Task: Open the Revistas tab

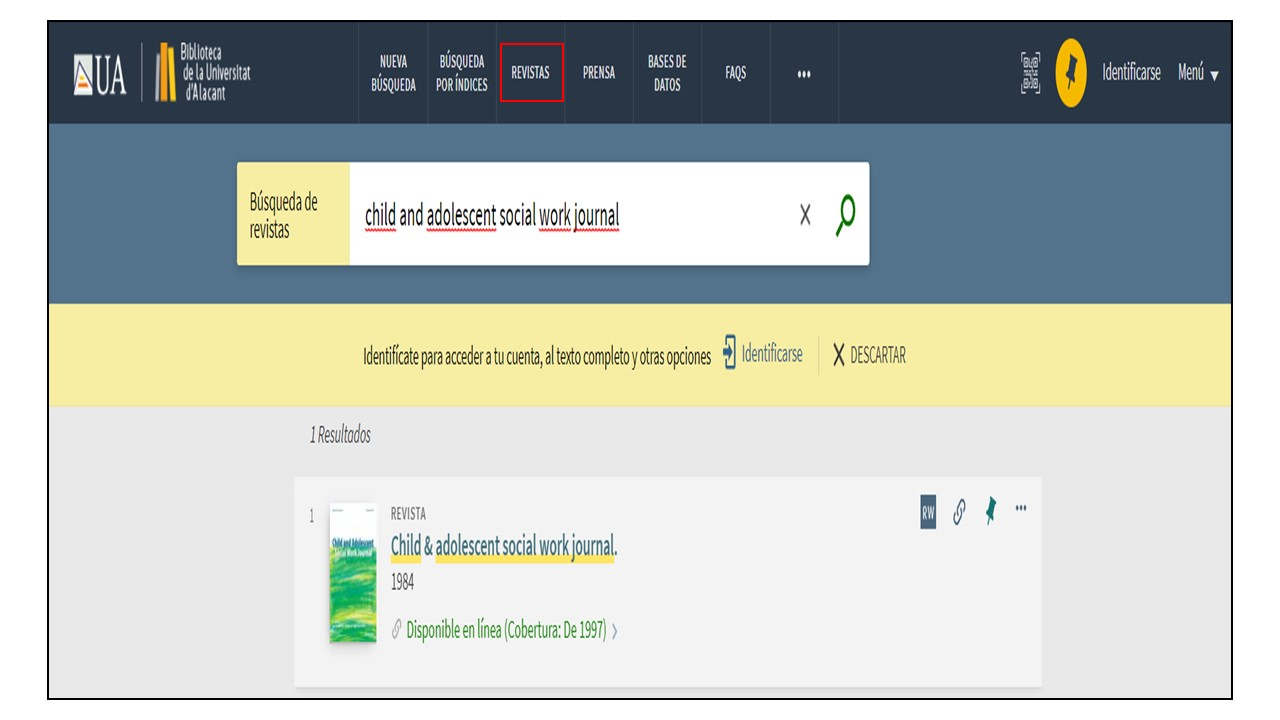Action: pyautogui.click(x=531, y=73)
